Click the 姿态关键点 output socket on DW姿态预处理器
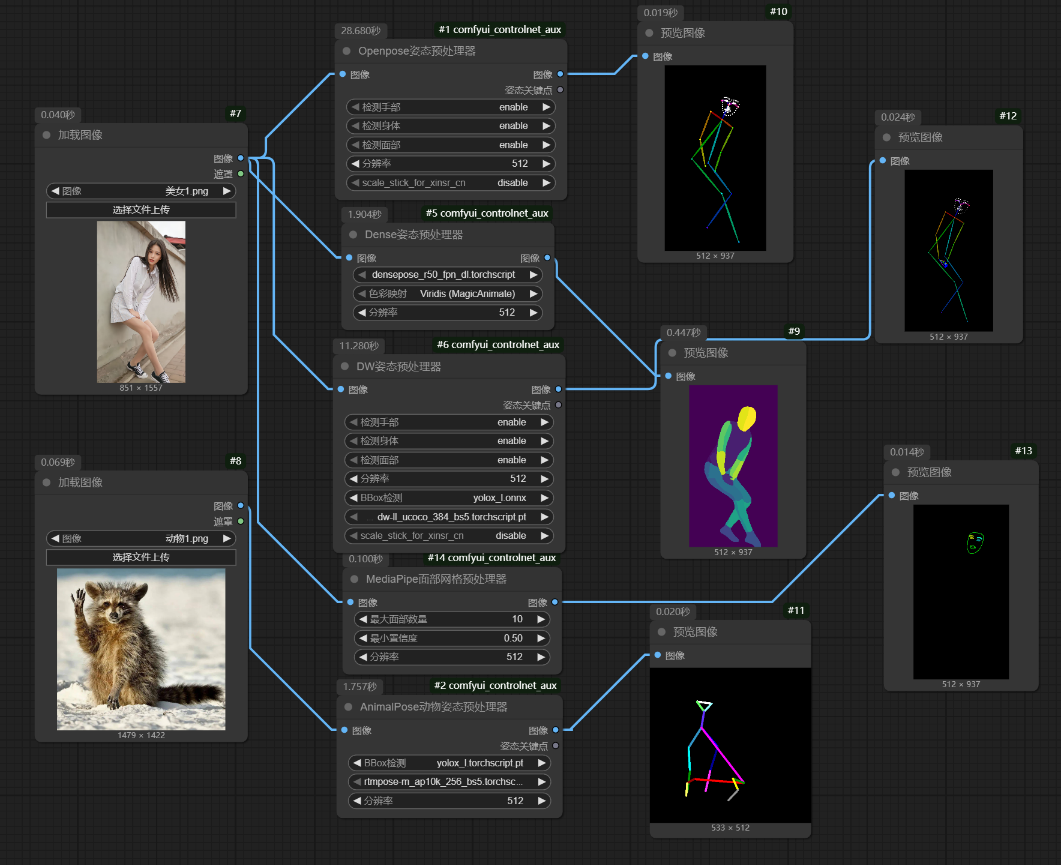 pos(559,404)
